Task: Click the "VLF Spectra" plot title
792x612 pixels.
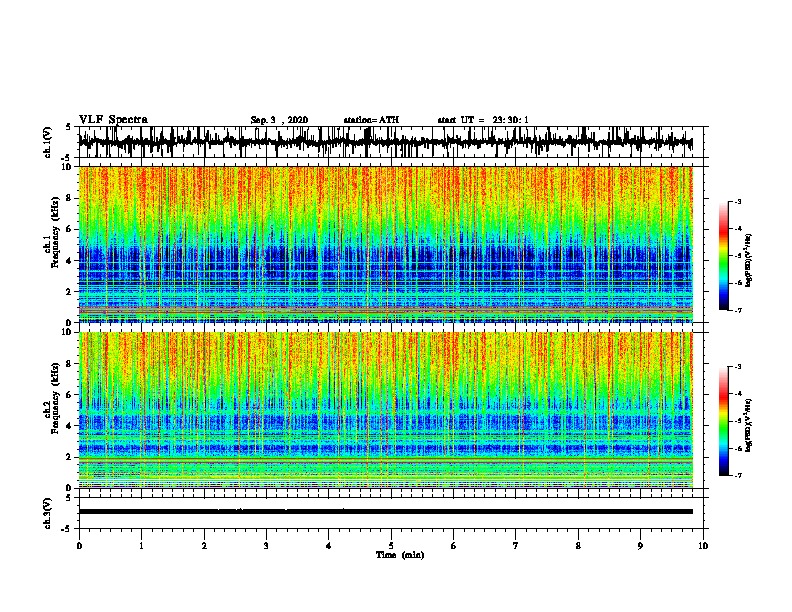Action: (x=113, y=120)
